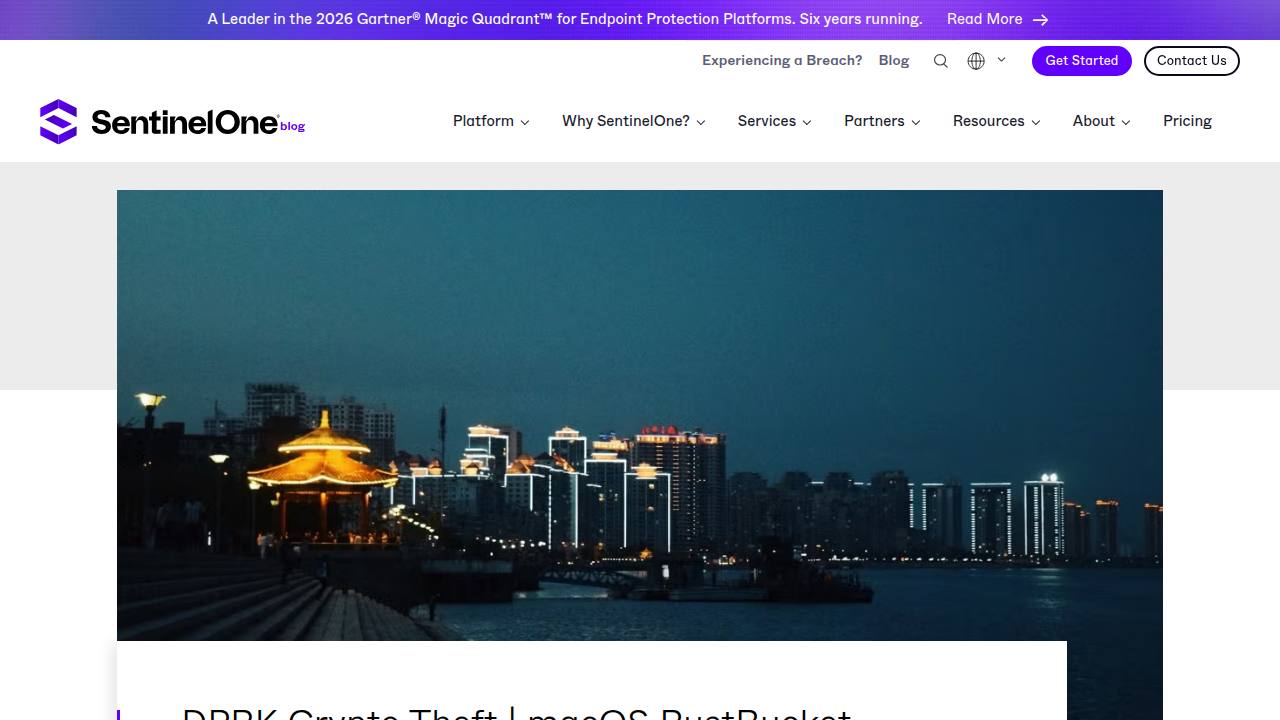Expand the Services menu
The height and width of the screenshot is (720, 1280).
(775, 121)
